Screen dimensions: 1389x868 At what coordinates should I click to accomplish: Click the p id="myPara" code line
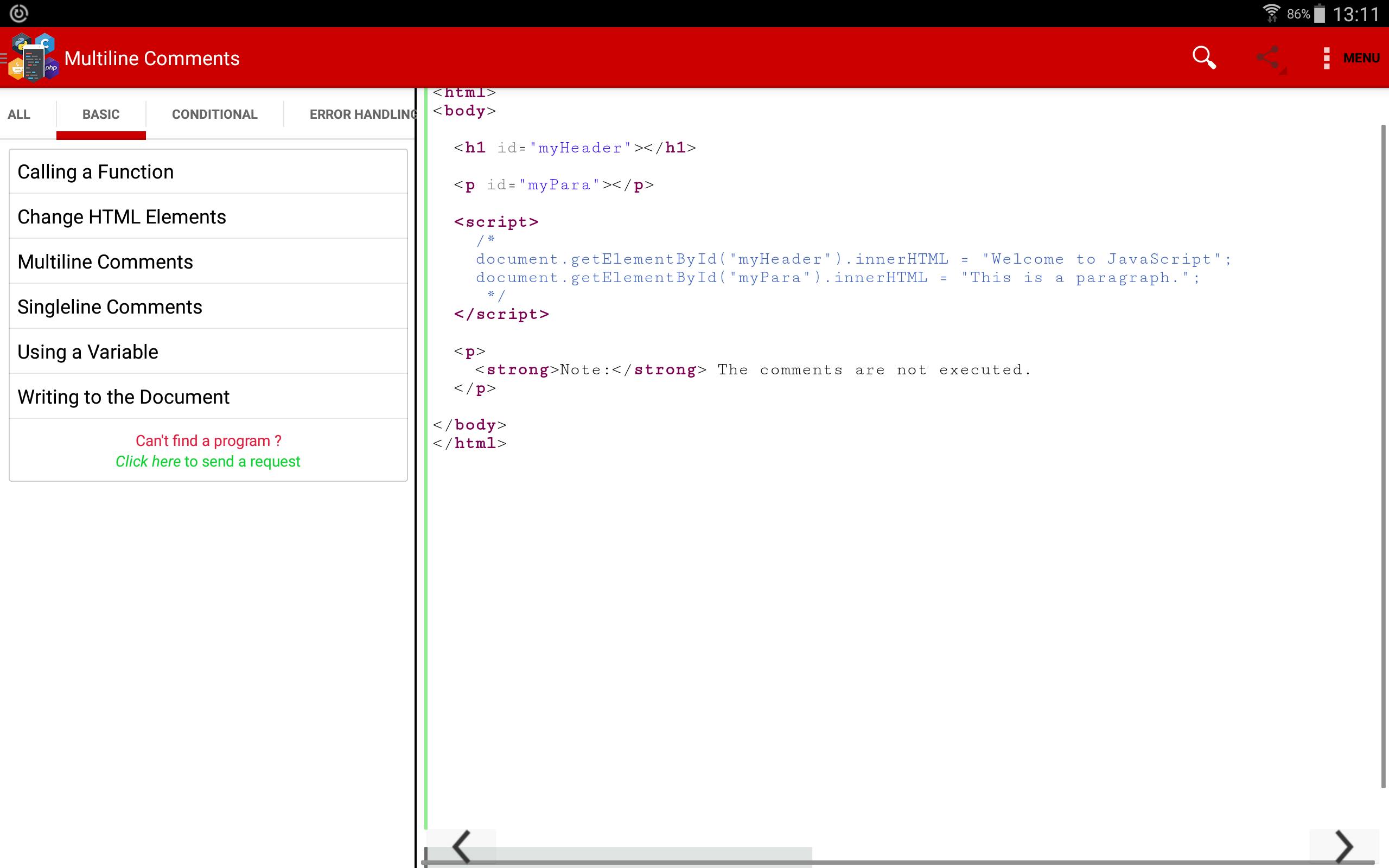553,185
